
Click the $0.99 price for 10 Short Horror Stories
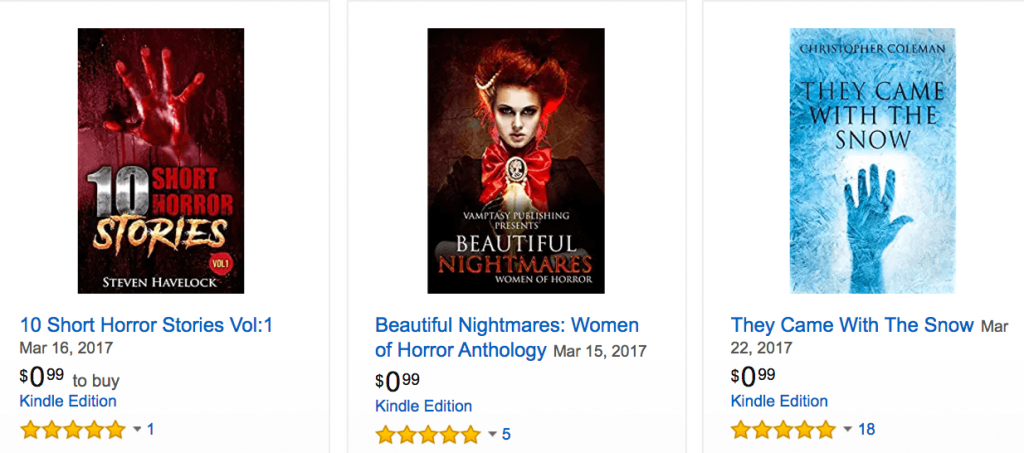click(40, 377)
